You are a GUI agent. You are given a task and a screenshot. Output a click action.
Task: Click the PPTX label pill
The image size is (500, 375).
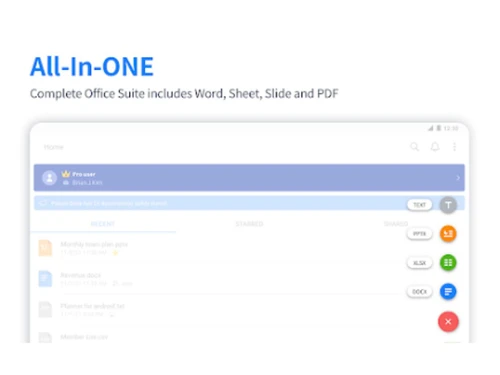pyautogui.click(x=420, y=234)
